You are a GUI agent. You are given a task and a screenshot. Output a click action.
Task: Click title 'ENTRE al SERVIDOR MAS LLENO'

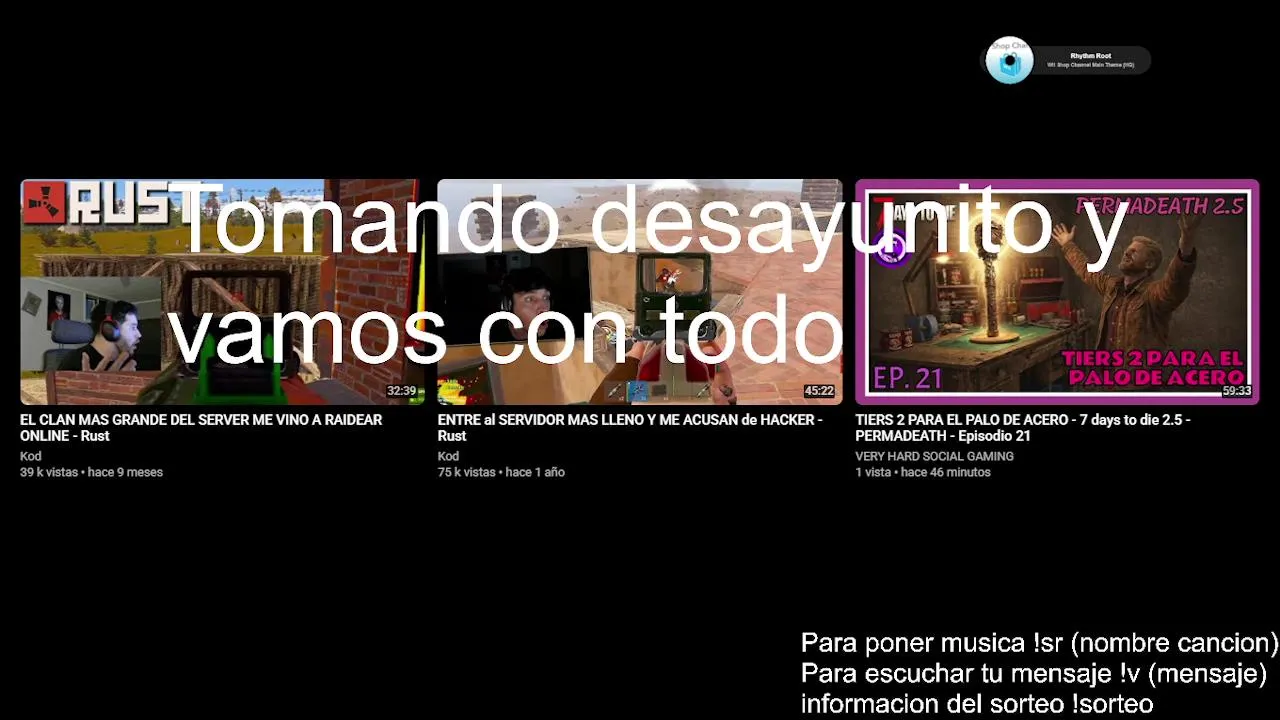point(630,428)
